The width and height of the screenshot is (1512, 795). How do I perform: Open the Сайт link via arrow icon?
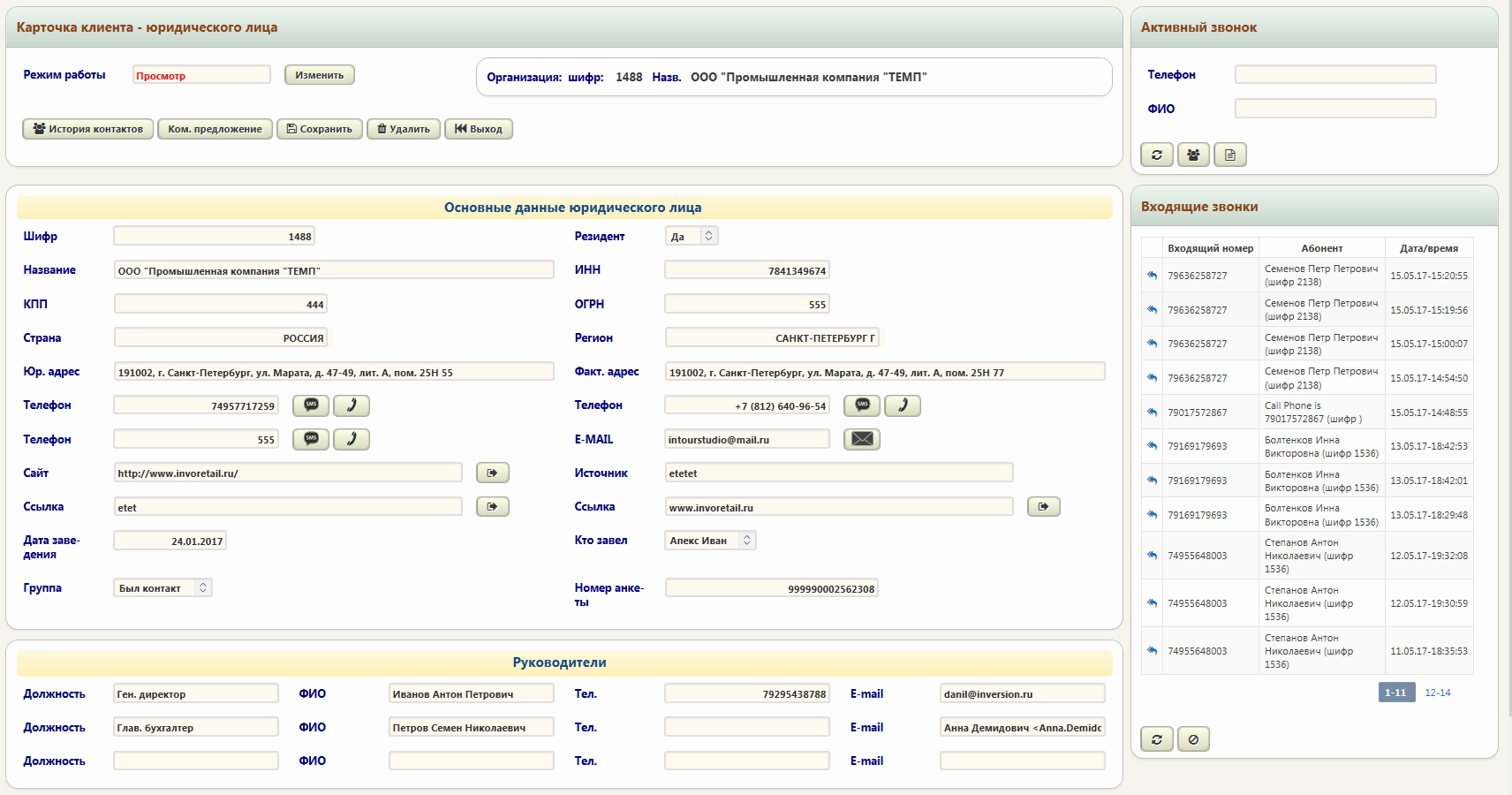click(492, 473)
